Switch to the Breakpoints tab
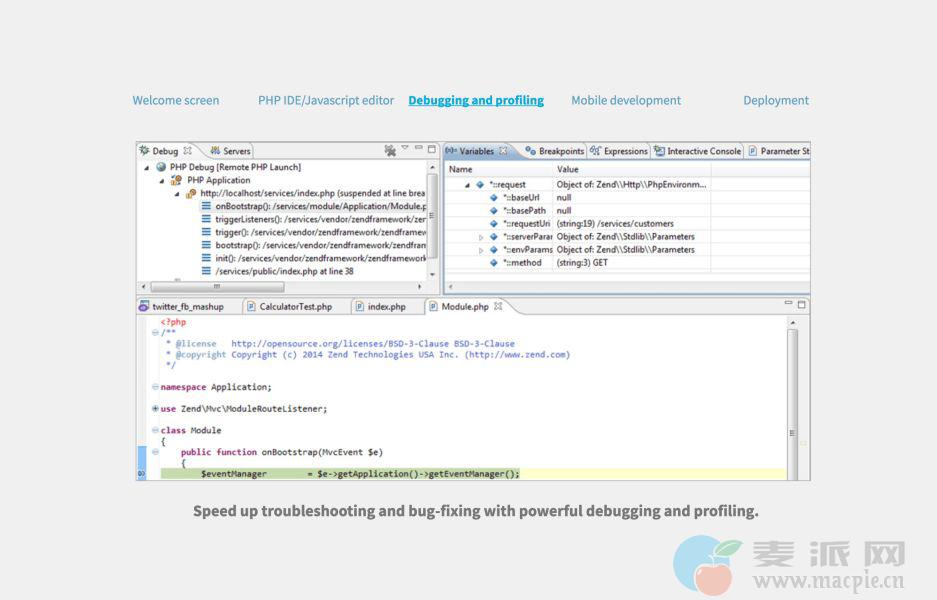This screenshot has width=937, height=600. (x=554, y=151)
